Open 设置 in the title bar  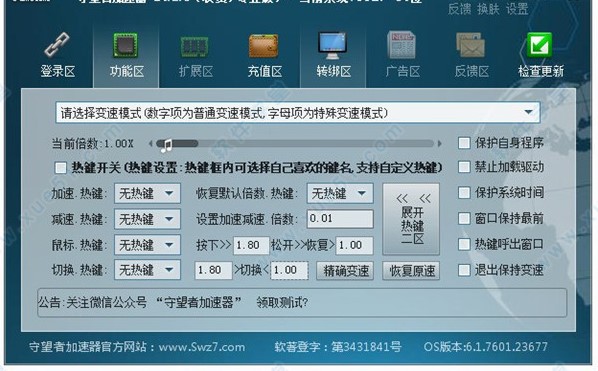pyautogui.click(x=517, y=8)
